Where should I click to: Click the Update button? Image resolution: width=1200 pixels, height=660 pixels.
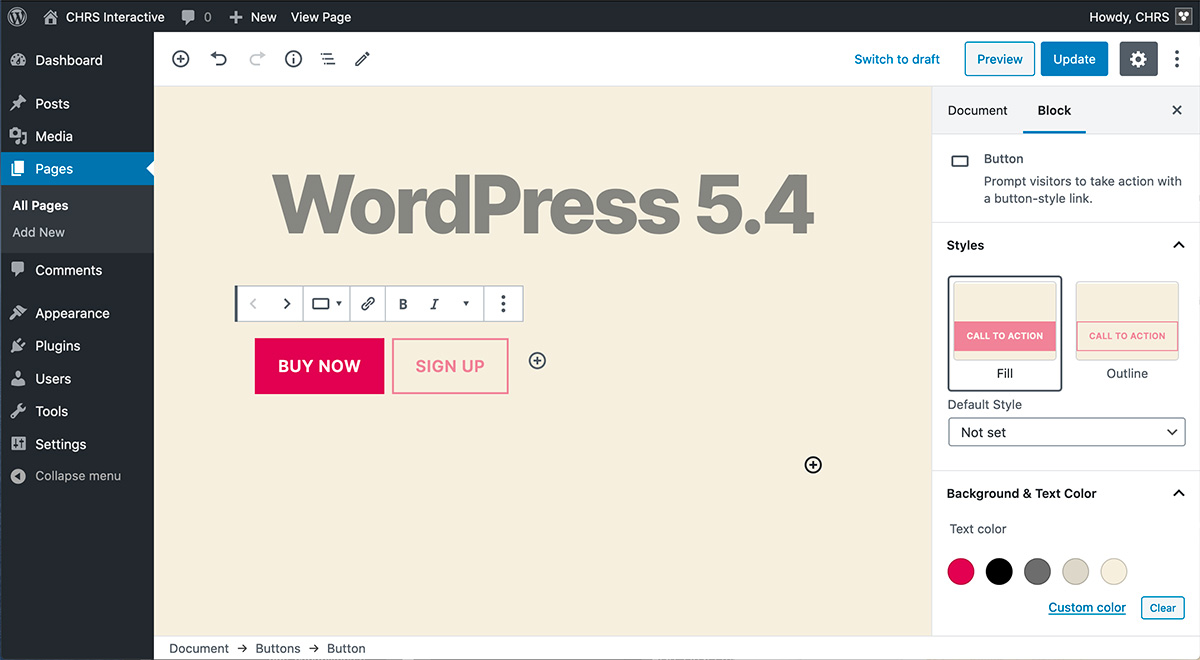1075,59
